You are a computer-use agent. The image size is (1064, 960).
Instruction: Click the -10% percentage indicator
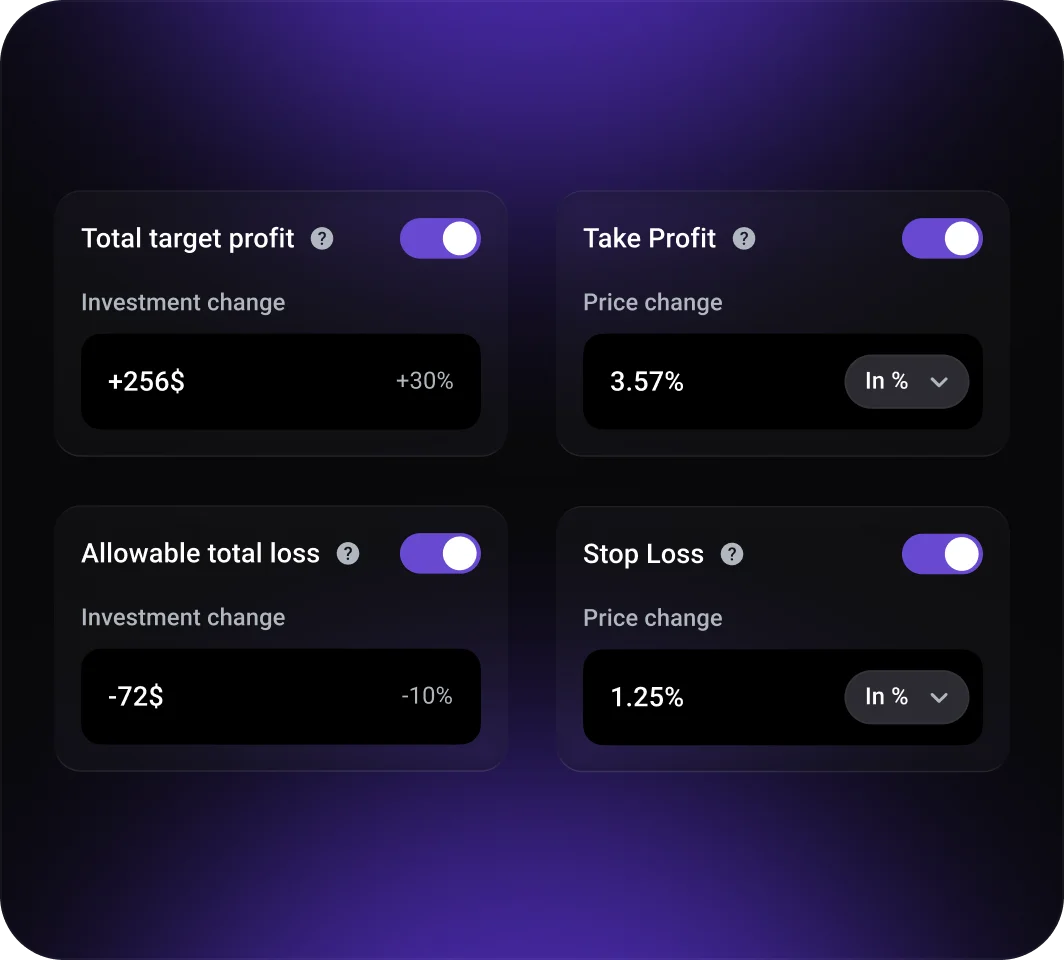pos(427,696)
